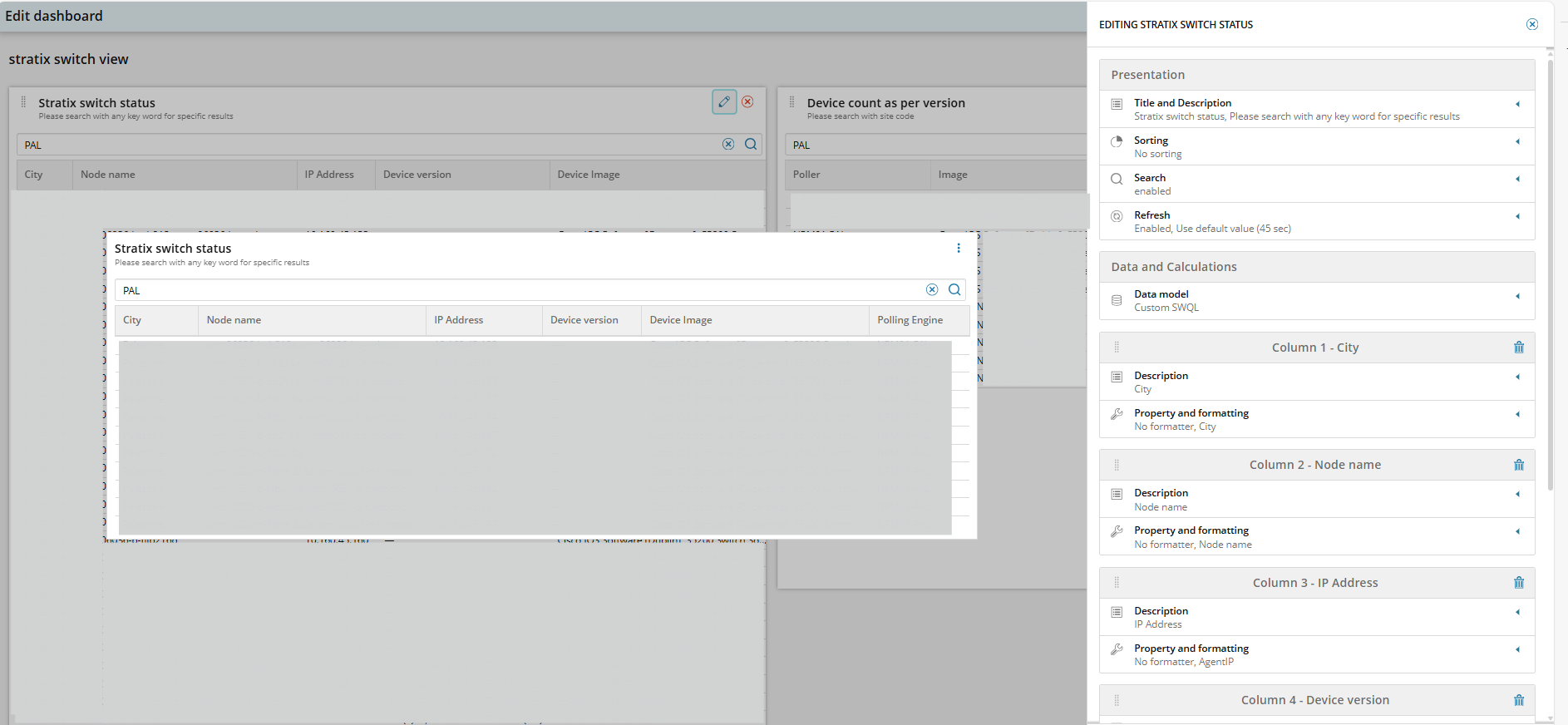The image size is (1568, 725).
Task: Delete Column 3 - IP Address
Action: click(1519, 583)
